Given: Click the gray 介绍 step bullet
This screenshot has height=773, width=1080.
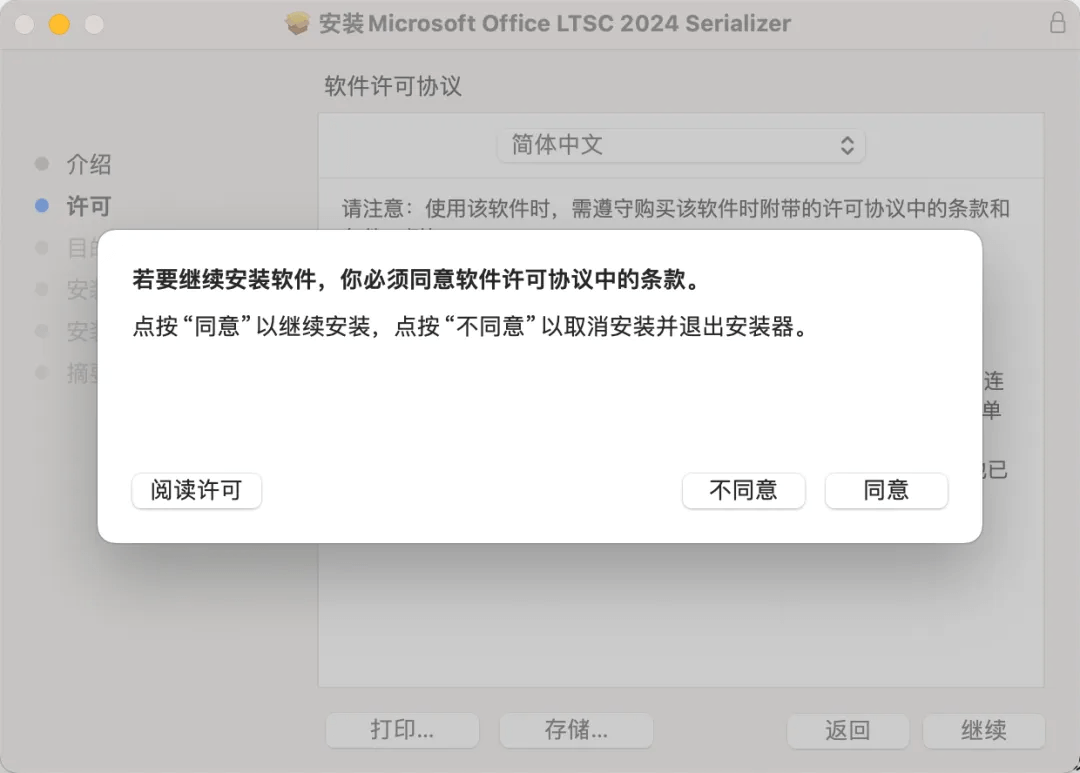Looking at the screenshot, I should point(42,163).
